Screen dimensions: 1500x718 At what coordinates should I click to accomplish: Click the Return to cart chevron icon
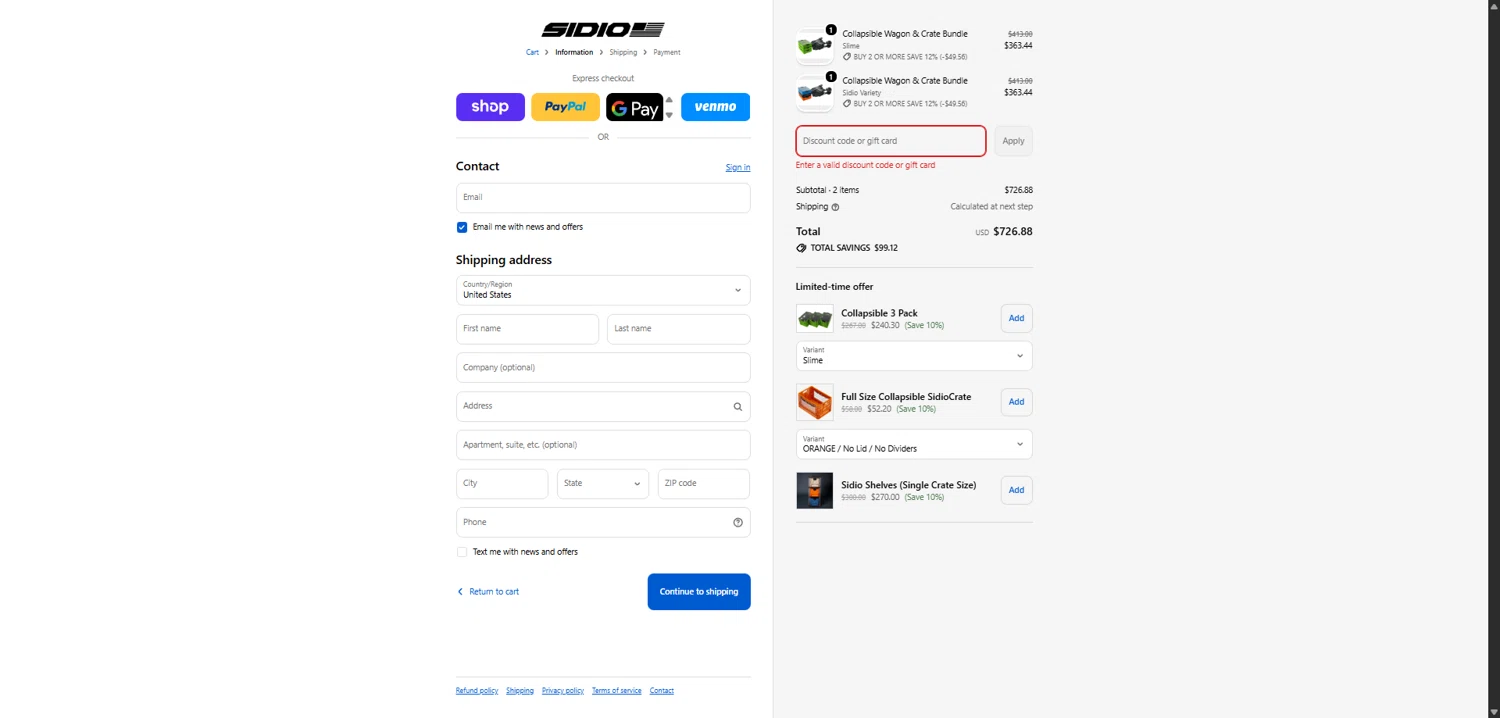coord(460,592)
